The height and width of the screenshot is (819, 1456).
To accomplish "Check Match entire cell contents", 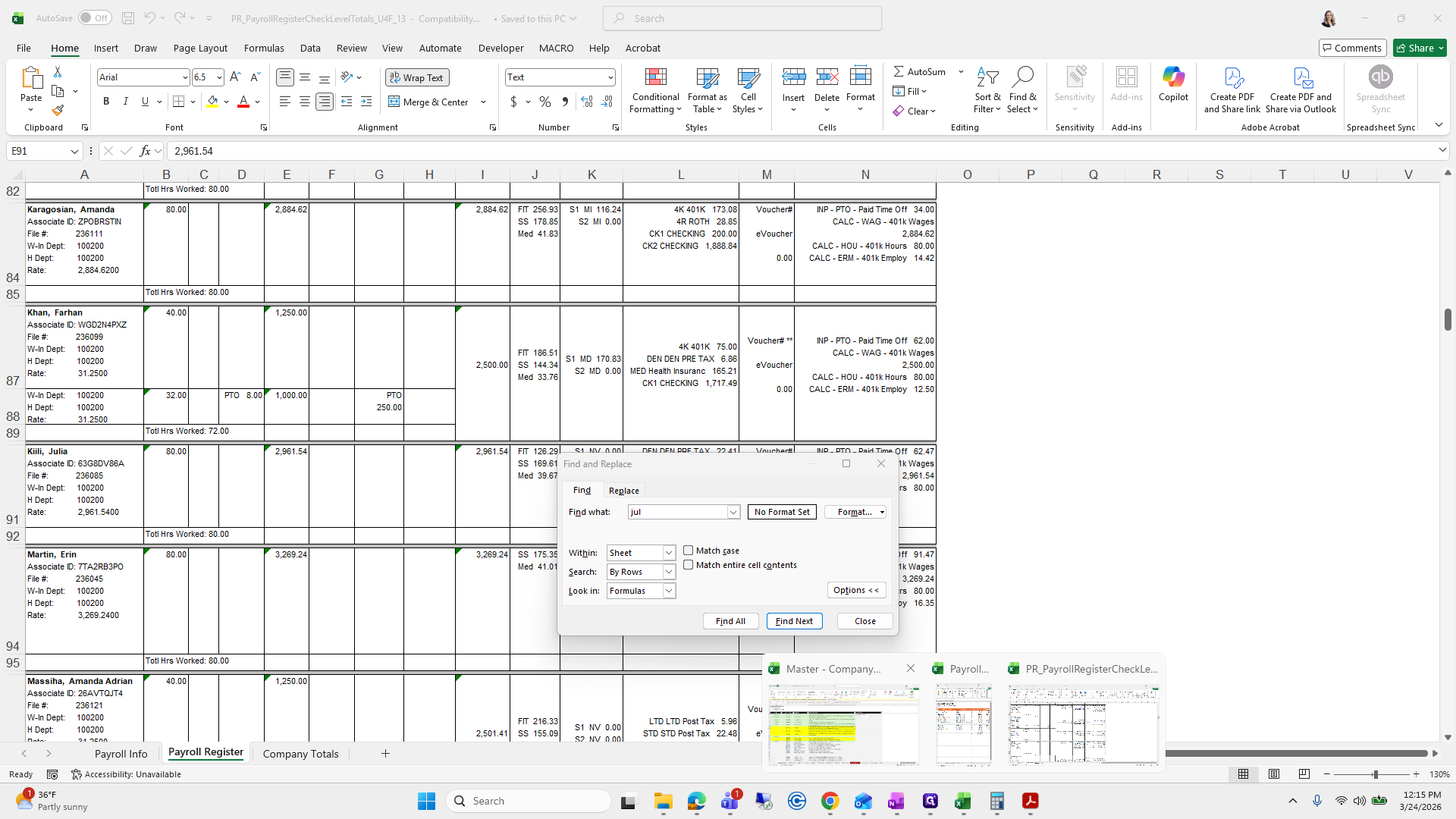I will 689,565.
